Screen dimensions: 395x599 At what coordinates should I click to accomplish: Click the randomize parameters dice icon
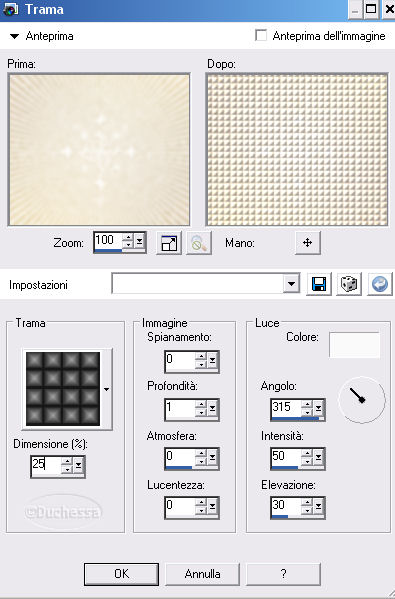(349, 284)
